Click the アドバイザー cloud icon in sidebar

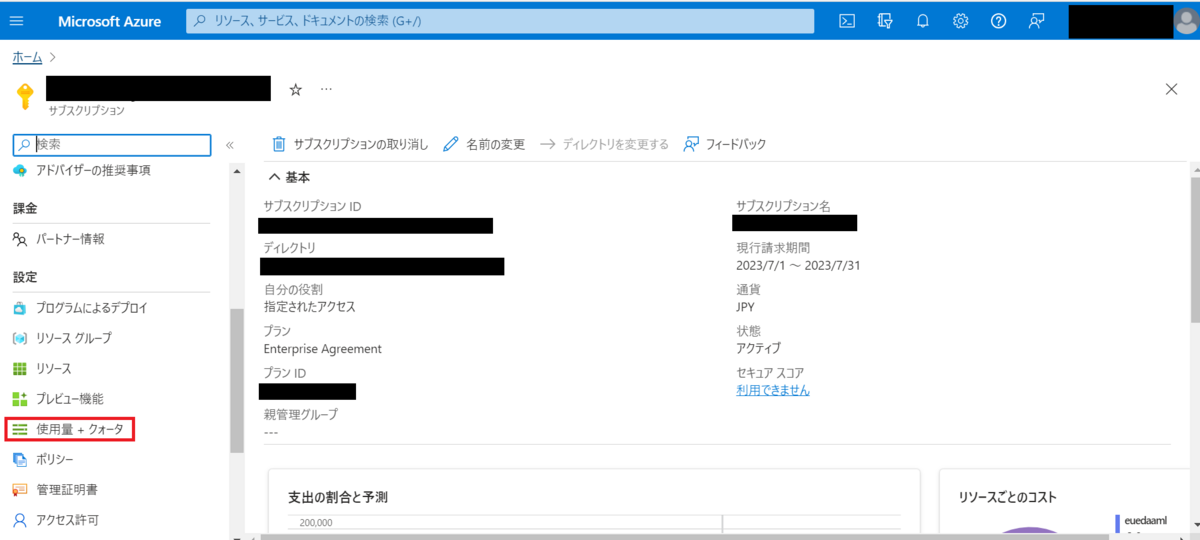pyautogui.click(x=19, y=171)
